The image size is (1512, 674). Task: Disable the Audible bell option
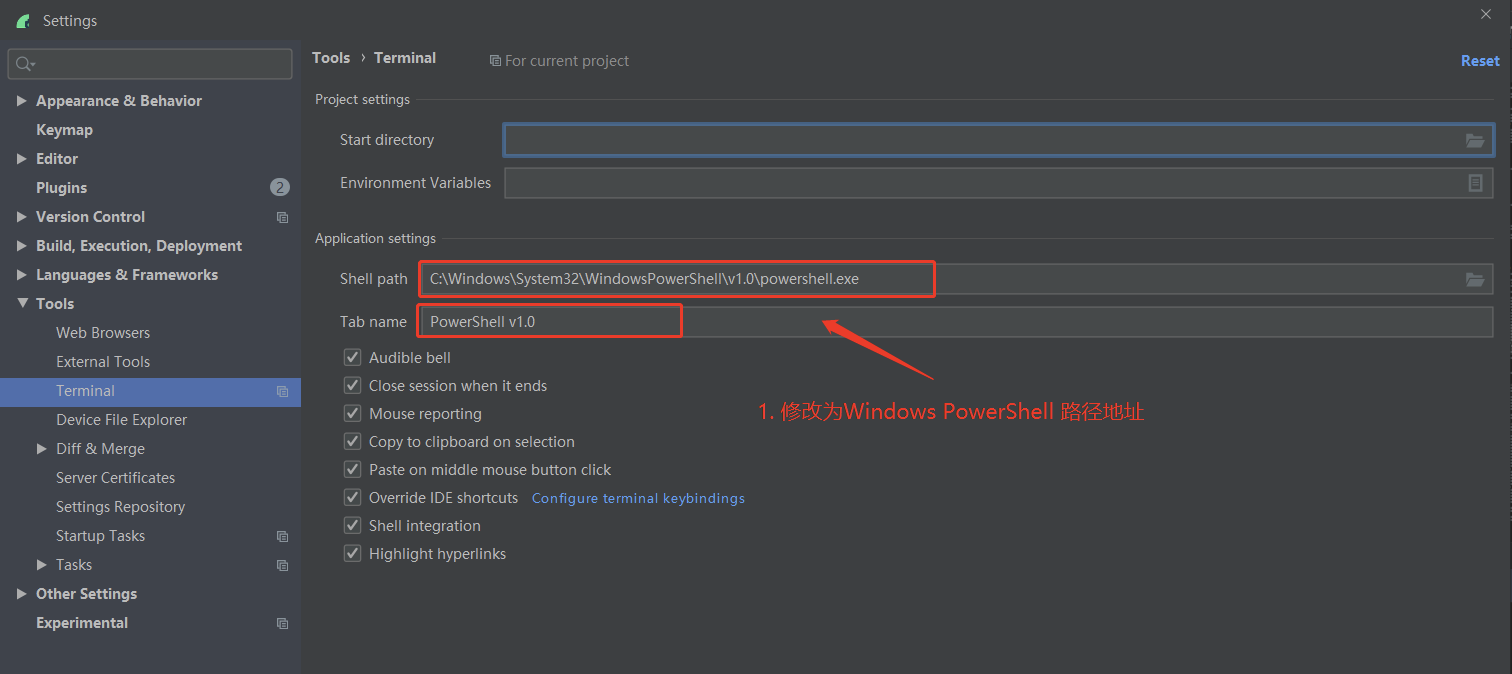pyautogui.click(x=352, y=357)
